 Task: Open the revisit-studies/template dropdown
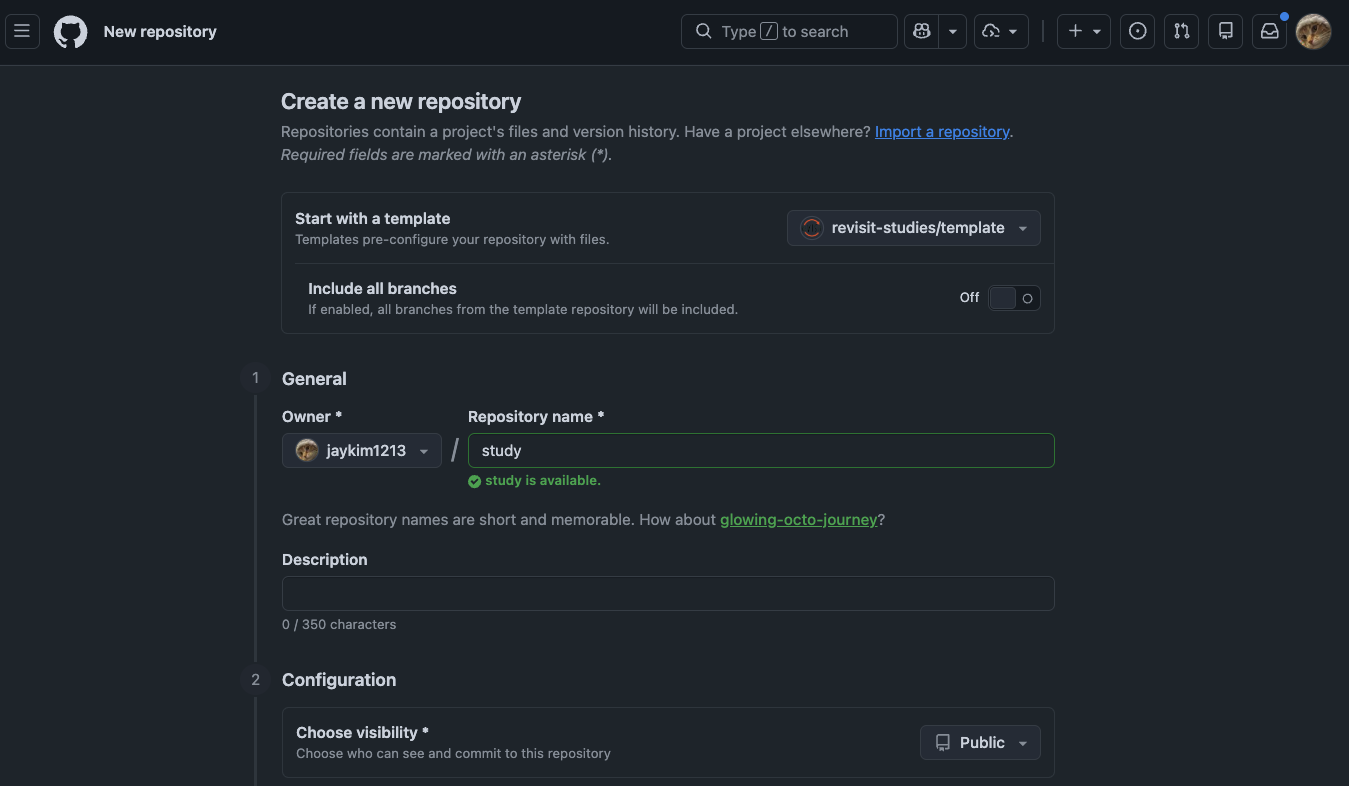click(x=914, y=228)
